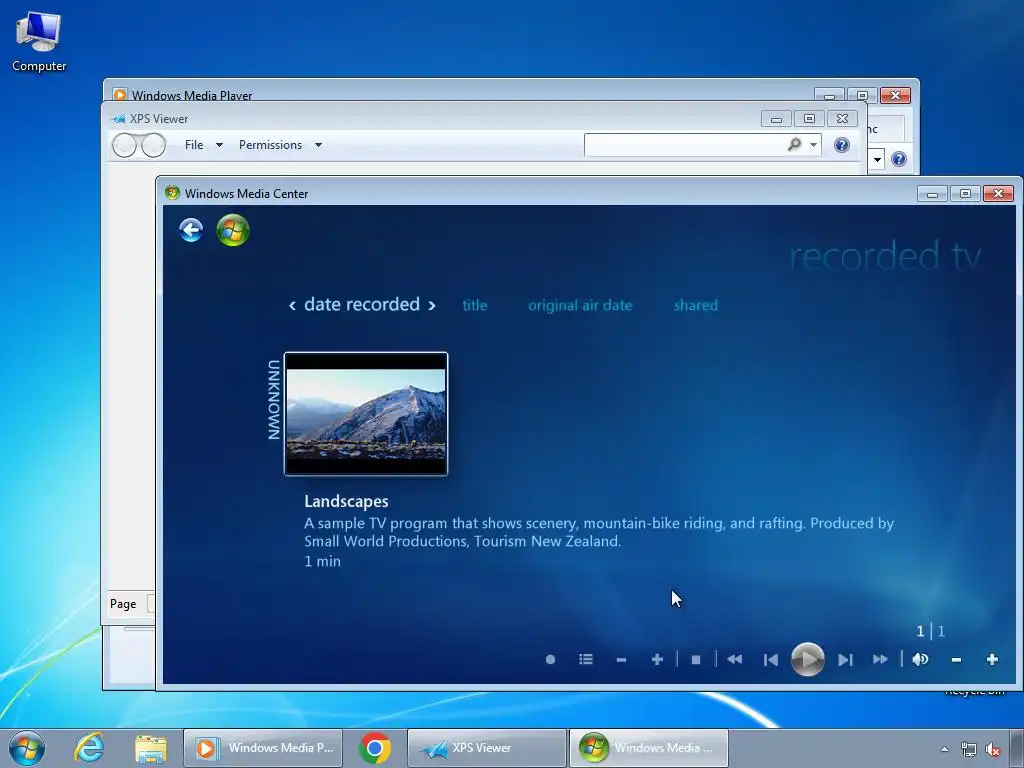The height and width of the screenshot is (768, 1024).
Task: Expand the search options arrow in XPS Viewer
Action: click(x=813, y=145)
